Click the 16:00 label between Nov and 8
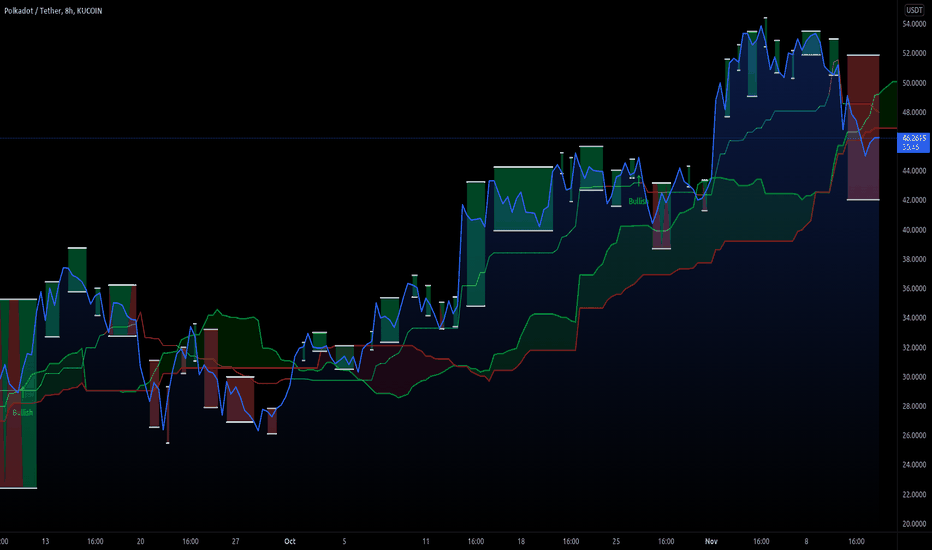This screenshot has height=550, width=932. (761, 542)
